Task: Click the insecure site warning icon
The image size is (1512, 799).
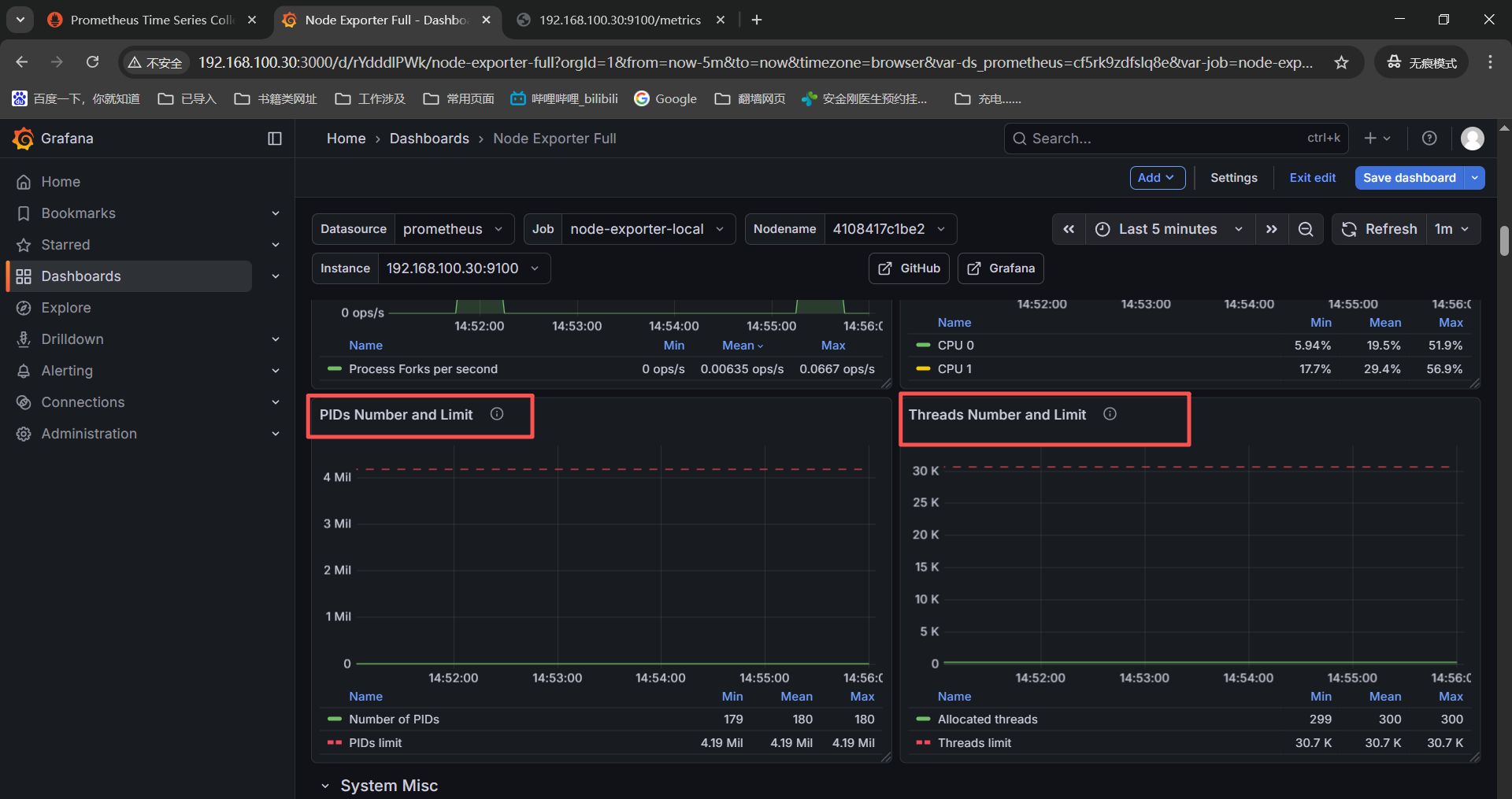Action: 156,62
